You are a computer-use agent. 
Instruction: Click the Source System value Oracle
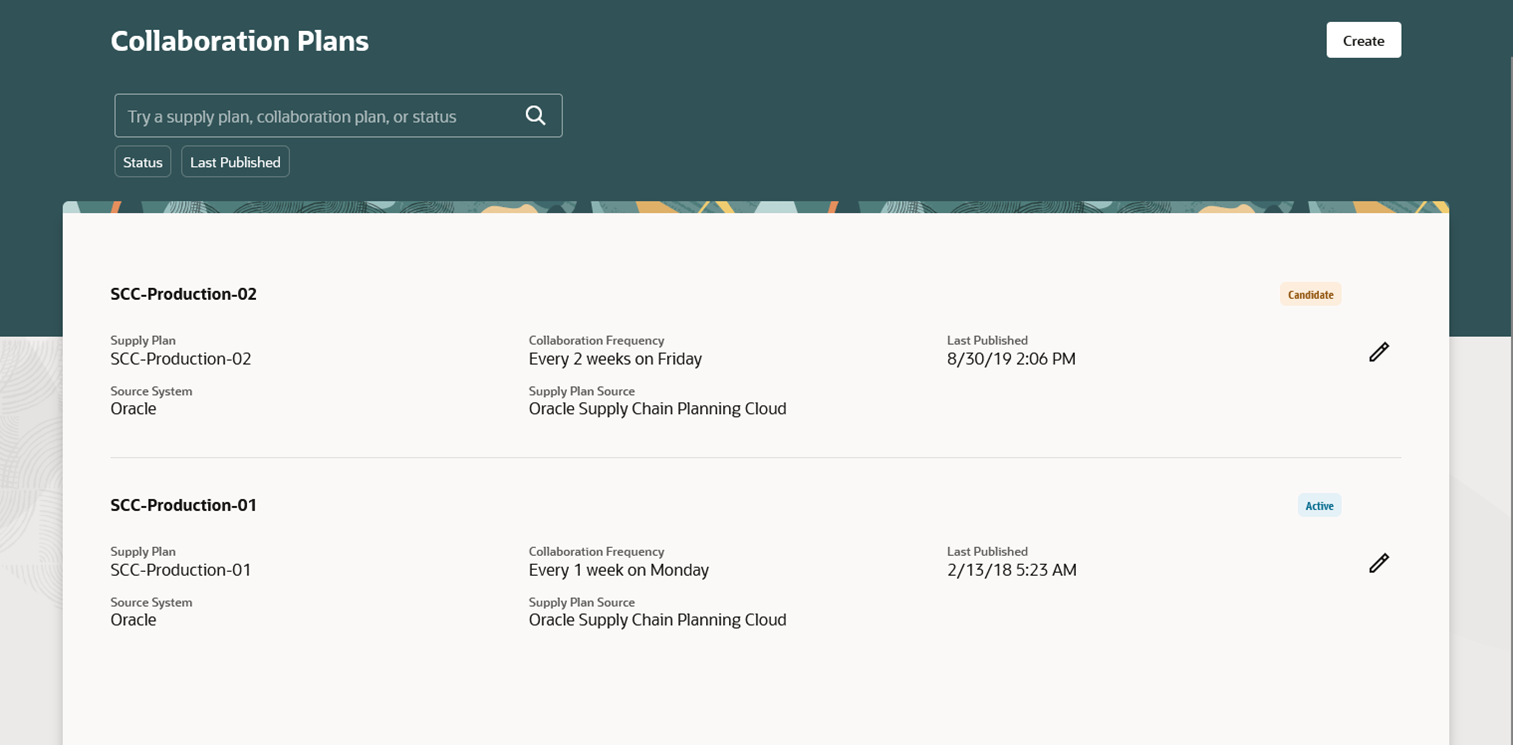(133, 408)
